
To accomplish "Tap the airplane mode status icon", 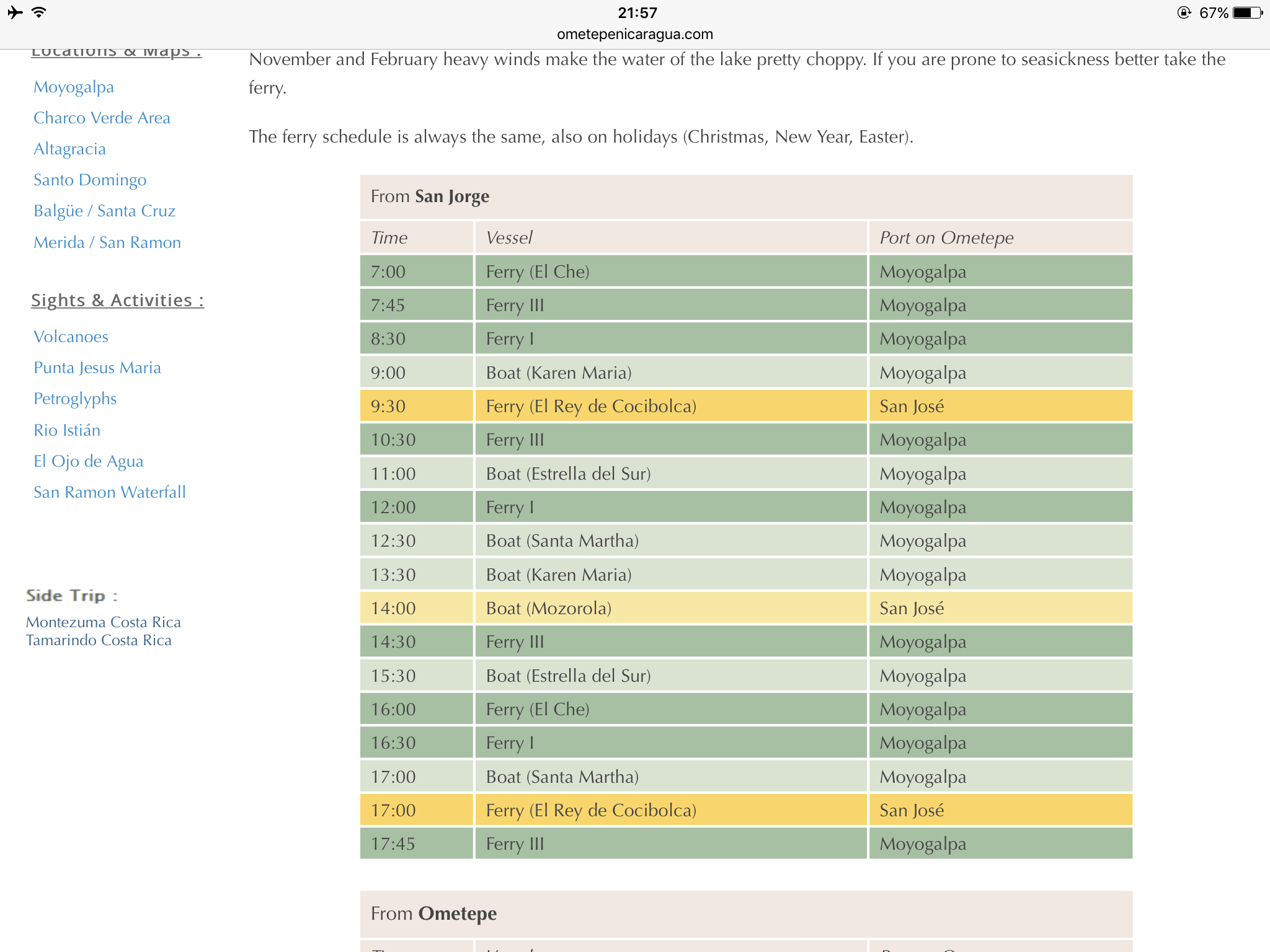I will 15,12.
